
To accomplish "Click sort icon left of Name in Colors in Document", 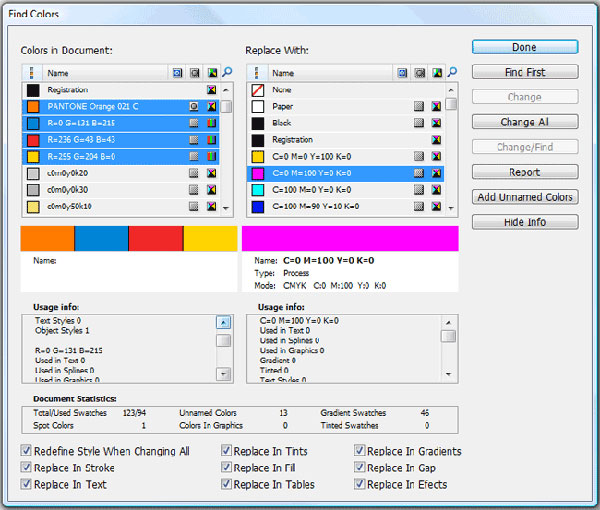I will 31,73.
